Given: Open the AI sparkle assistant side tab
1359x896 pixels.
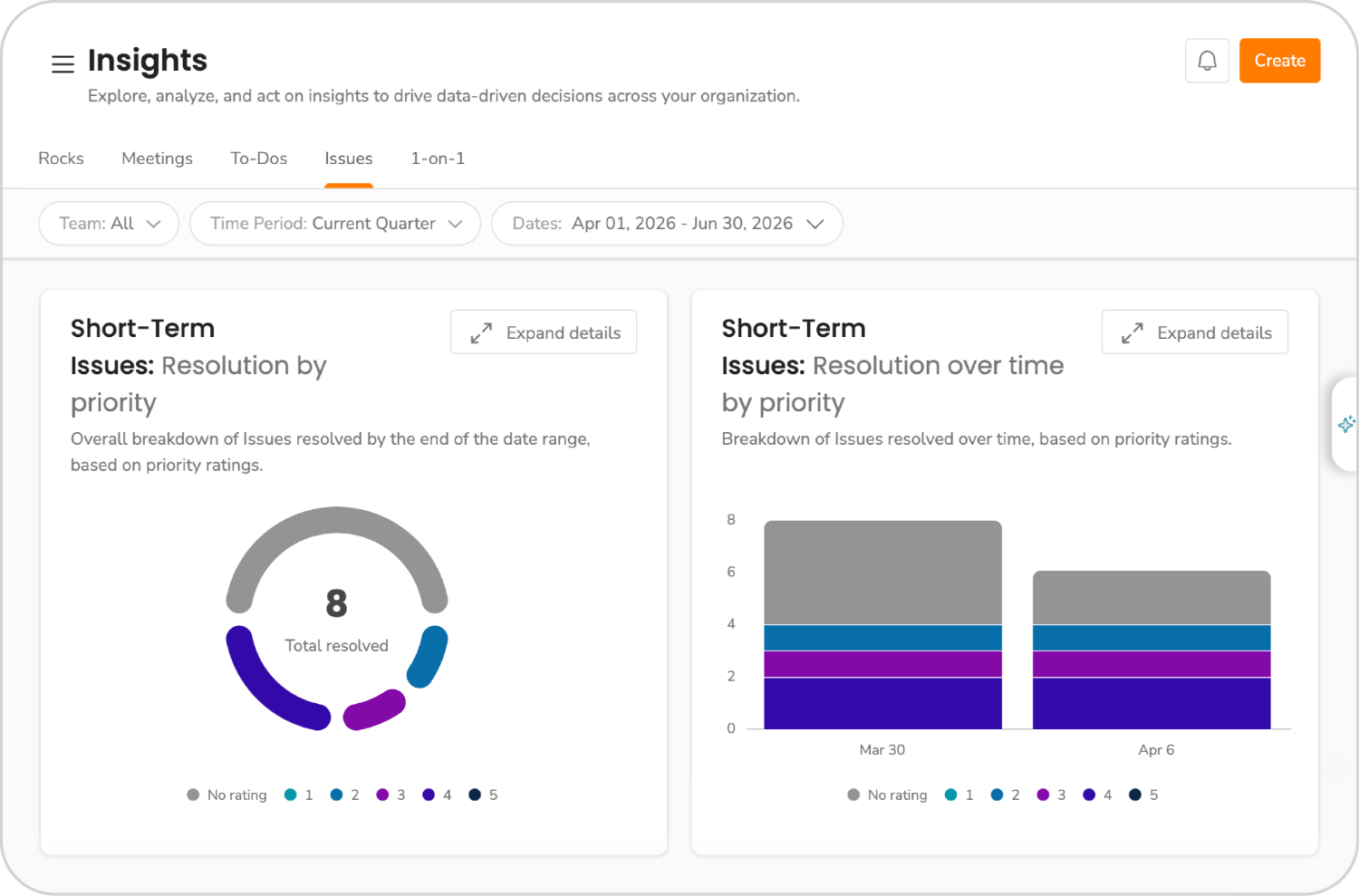Looking at the screenshot, I should tap(1345, 424).
